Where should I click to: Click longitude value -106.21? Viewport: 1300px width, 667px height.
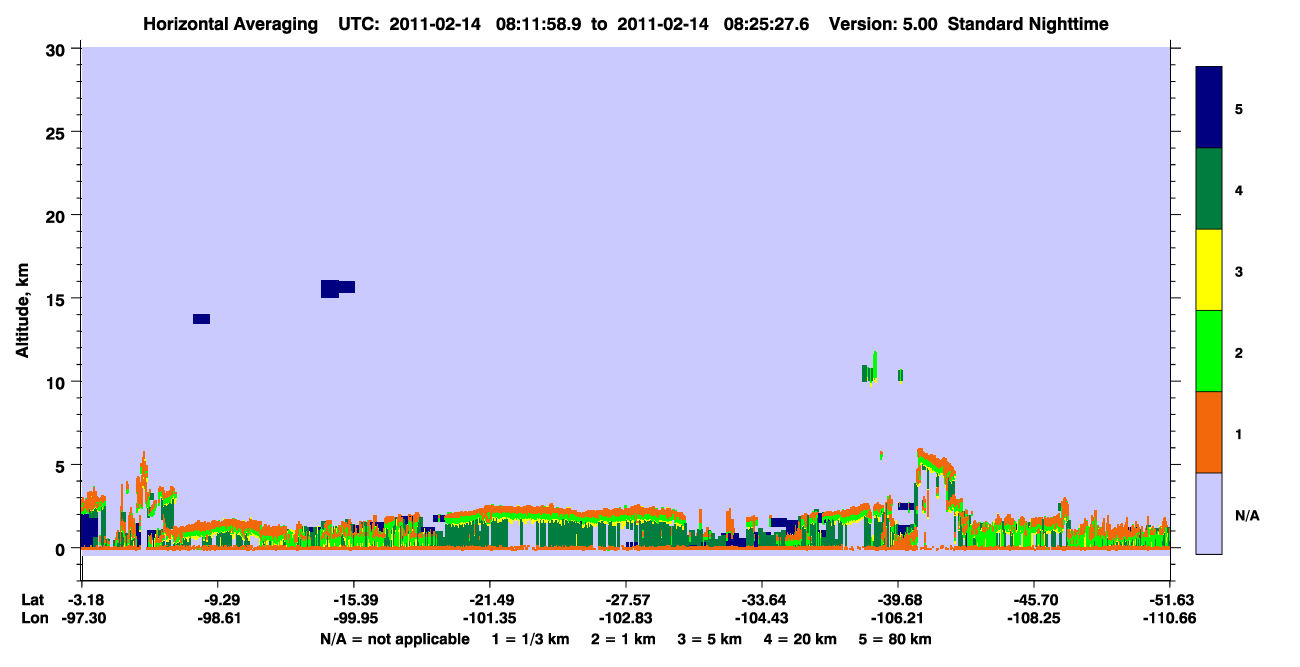(x=898, y=618)
